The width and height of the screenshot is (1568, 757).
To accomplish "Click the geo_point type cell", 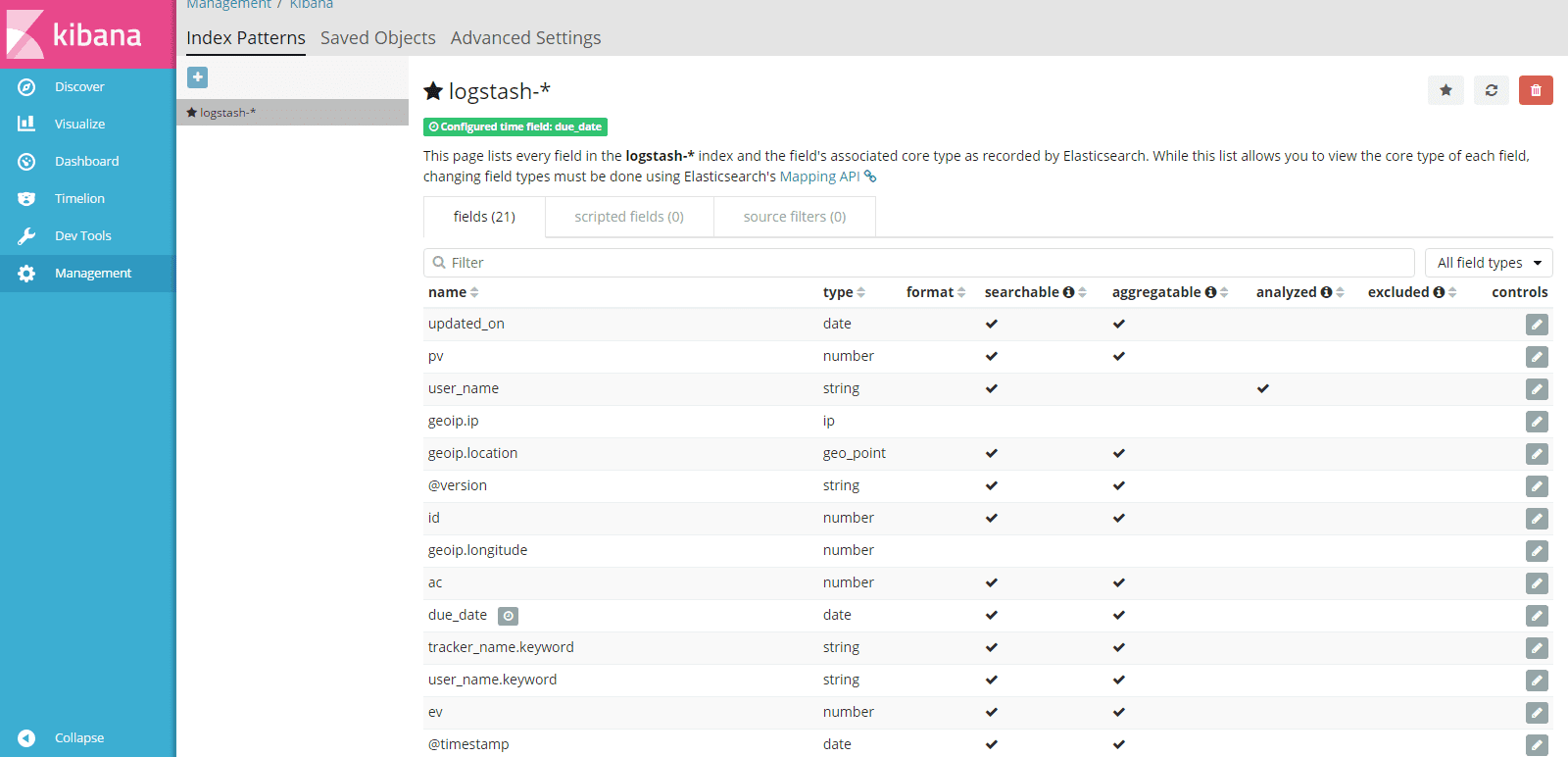I will pyautogui.click(x=855, y=453).
